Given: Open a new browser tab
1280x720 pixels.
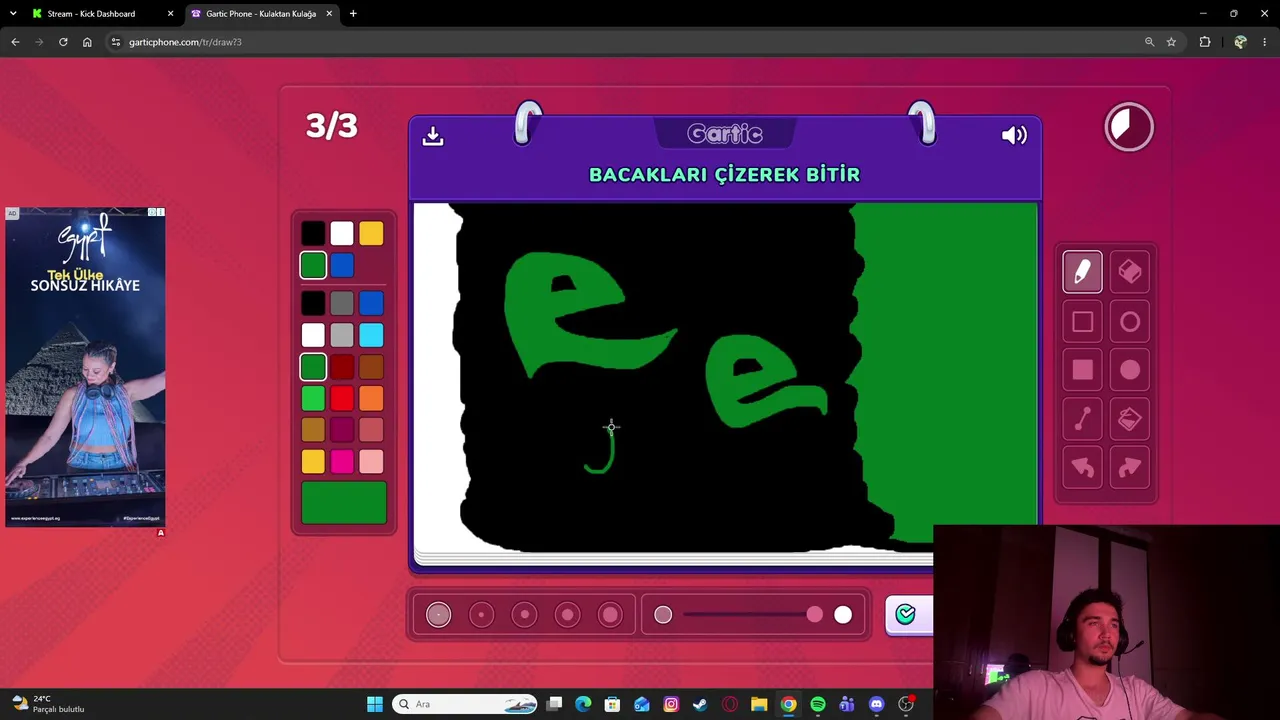Looking at the screenshot, I should (353, 14).
